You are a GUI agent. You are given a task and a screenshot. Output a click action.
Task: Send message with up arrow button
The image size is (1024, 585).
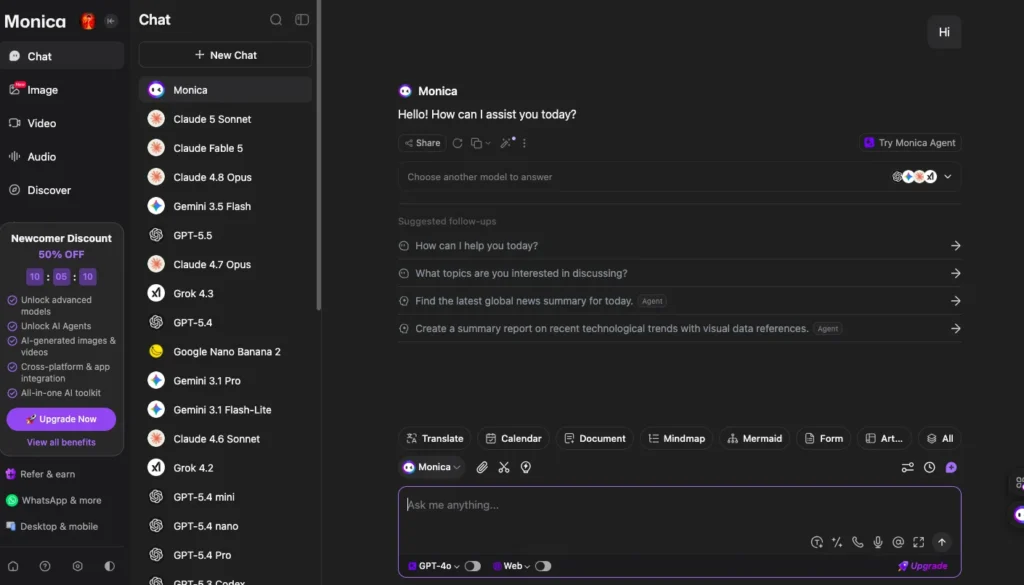[942, 542]
